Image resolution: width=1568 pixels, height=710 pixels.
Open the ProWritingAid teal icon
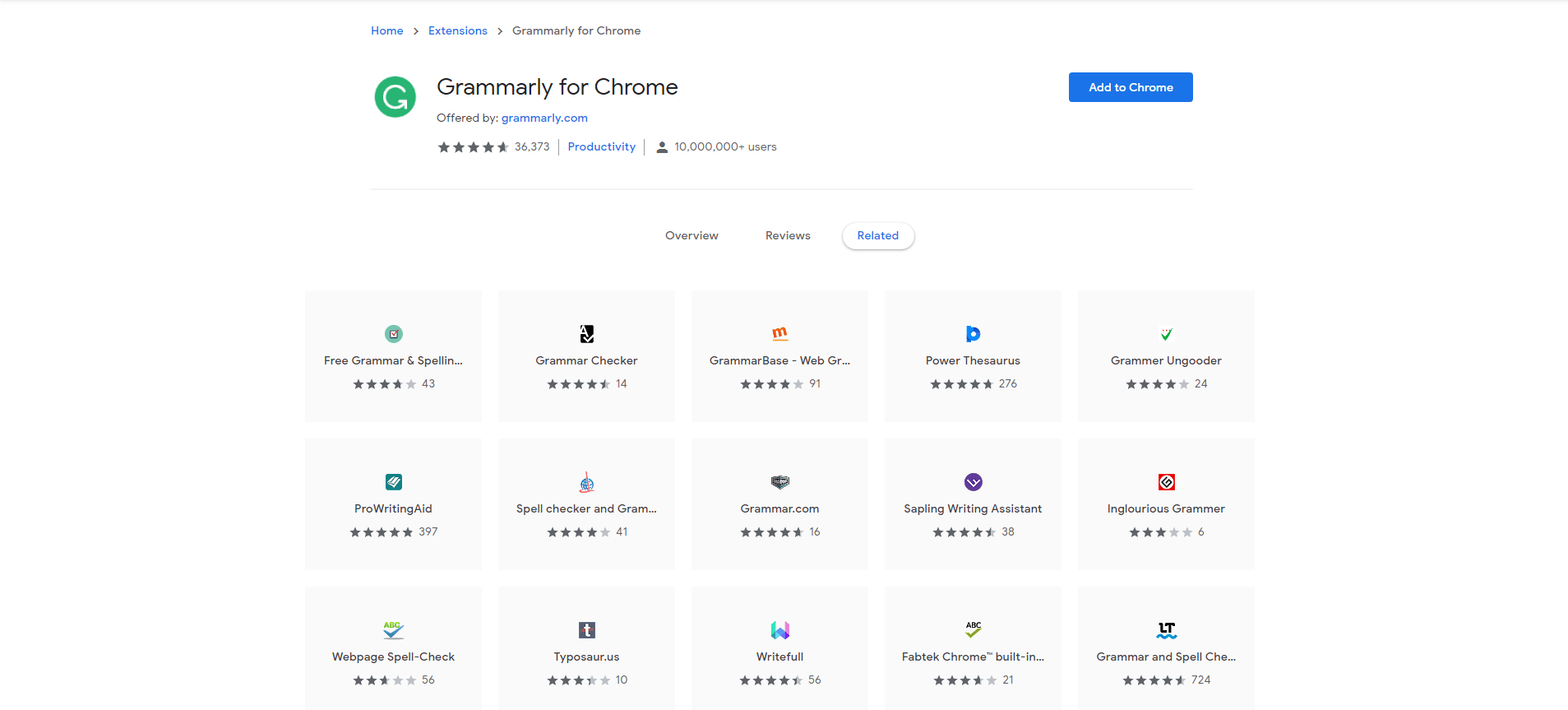(x=394, y=482)
